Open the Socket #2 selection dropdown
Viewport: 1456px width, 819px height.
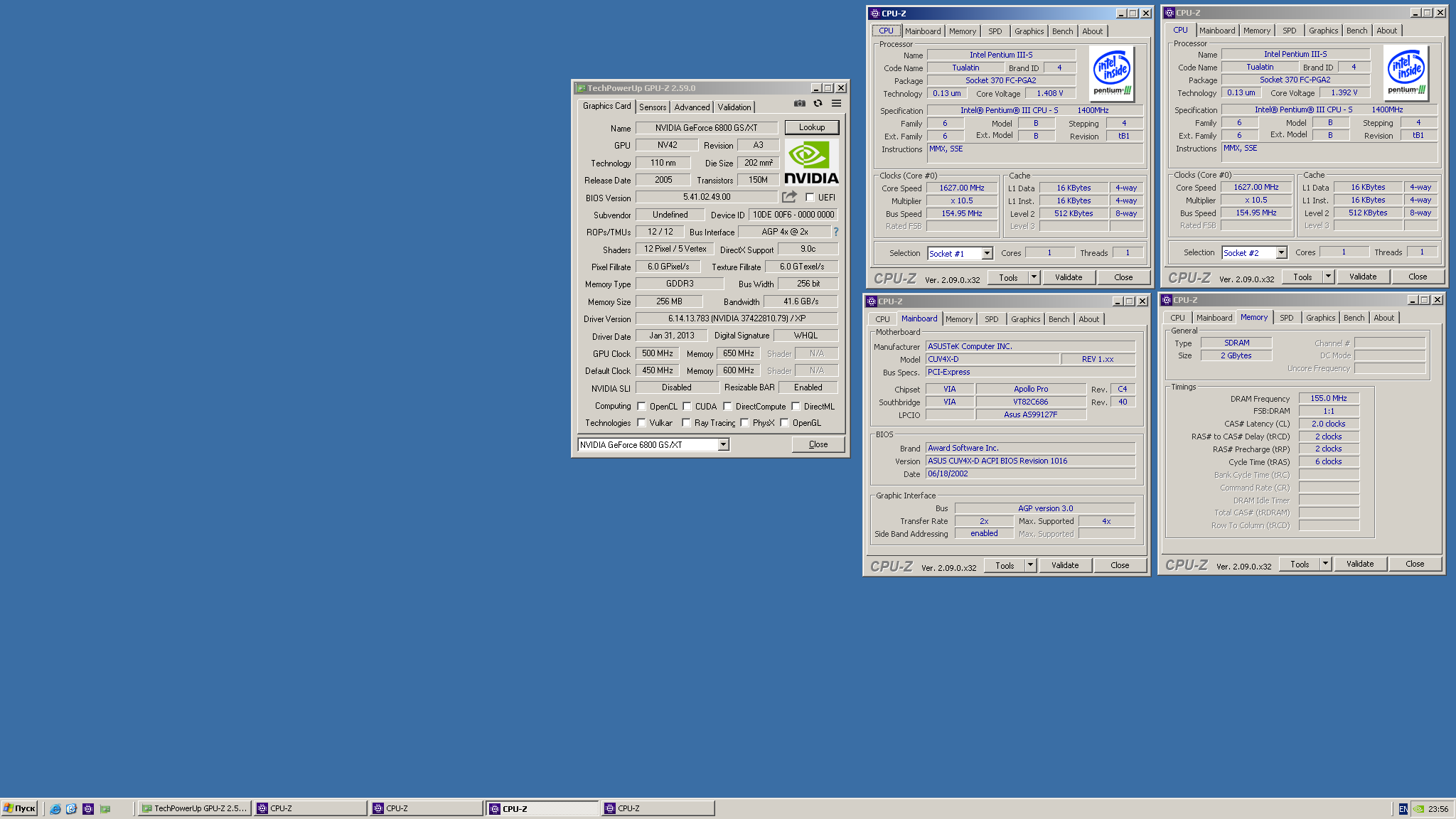pyautogui.click(x=1281, y=253)
